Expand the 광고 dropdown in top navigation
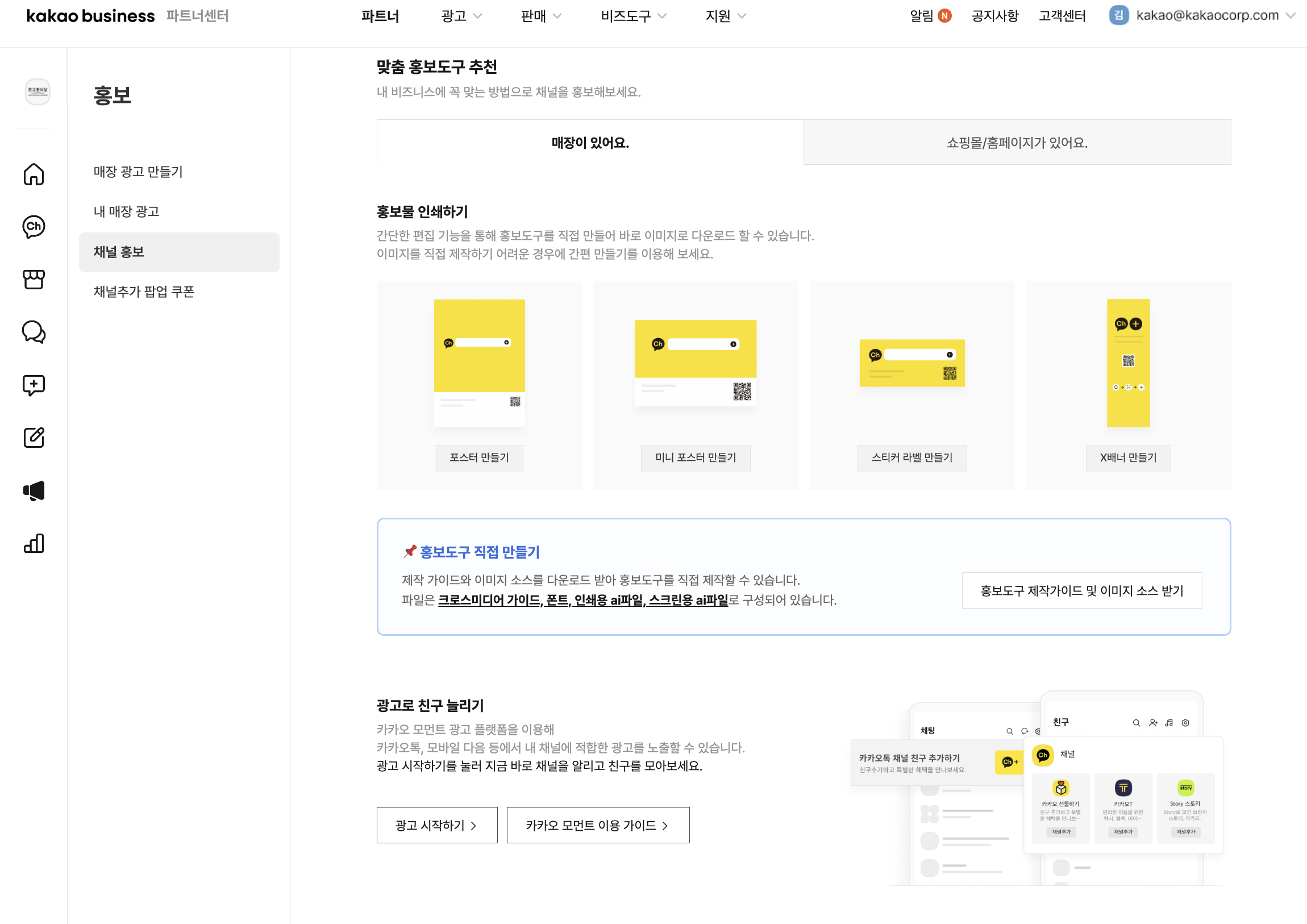 (461, 16)
